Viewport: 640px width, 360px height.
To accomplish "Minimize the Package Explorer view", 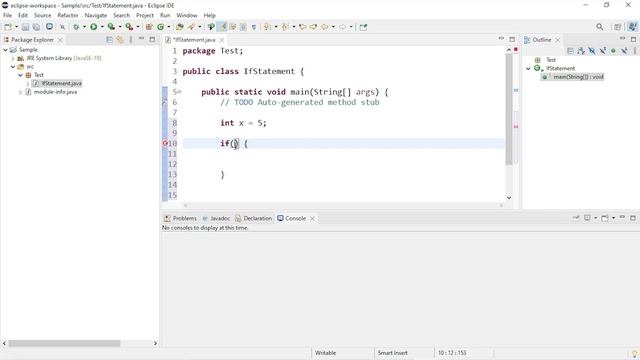I will click(141, 39).
